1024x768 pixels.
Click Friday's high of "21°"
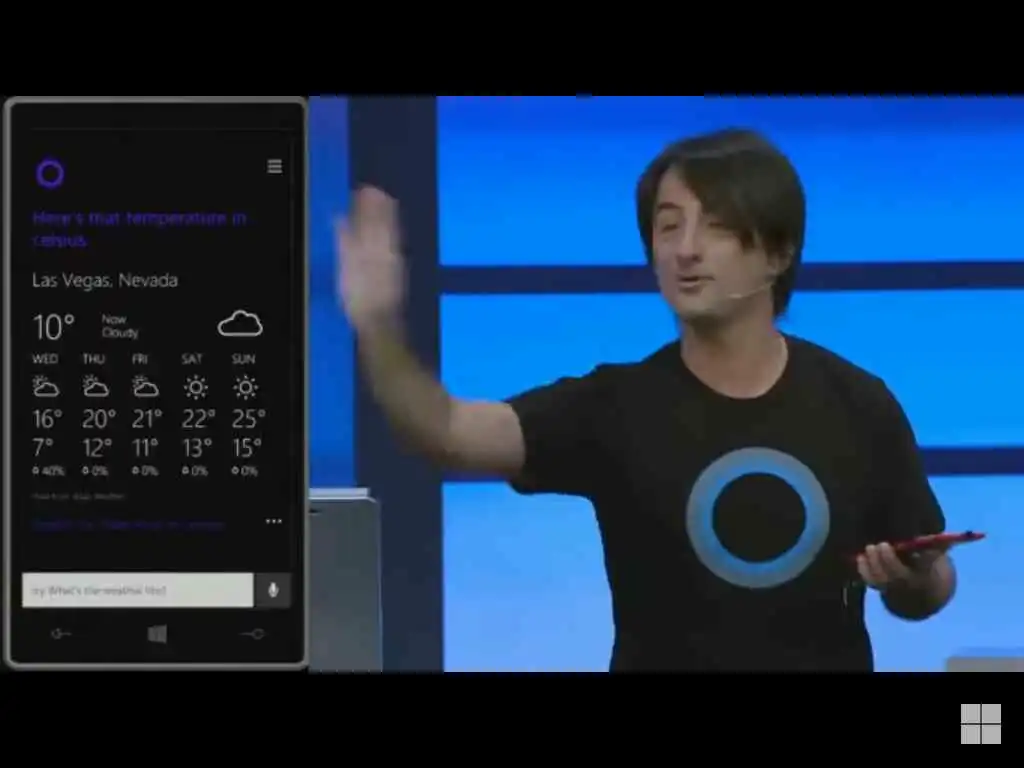tap(147, 419)
